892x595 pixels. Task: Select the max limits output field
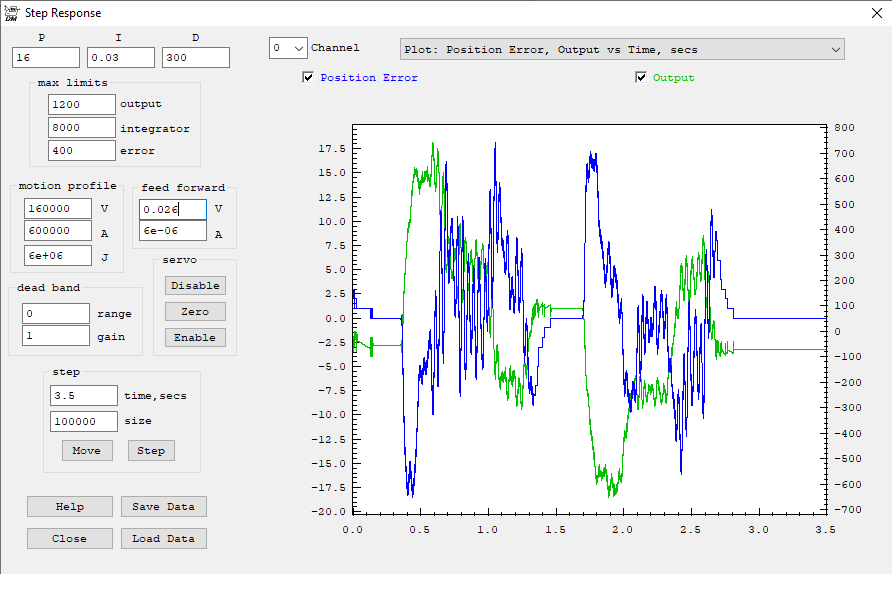click(81, 104)
